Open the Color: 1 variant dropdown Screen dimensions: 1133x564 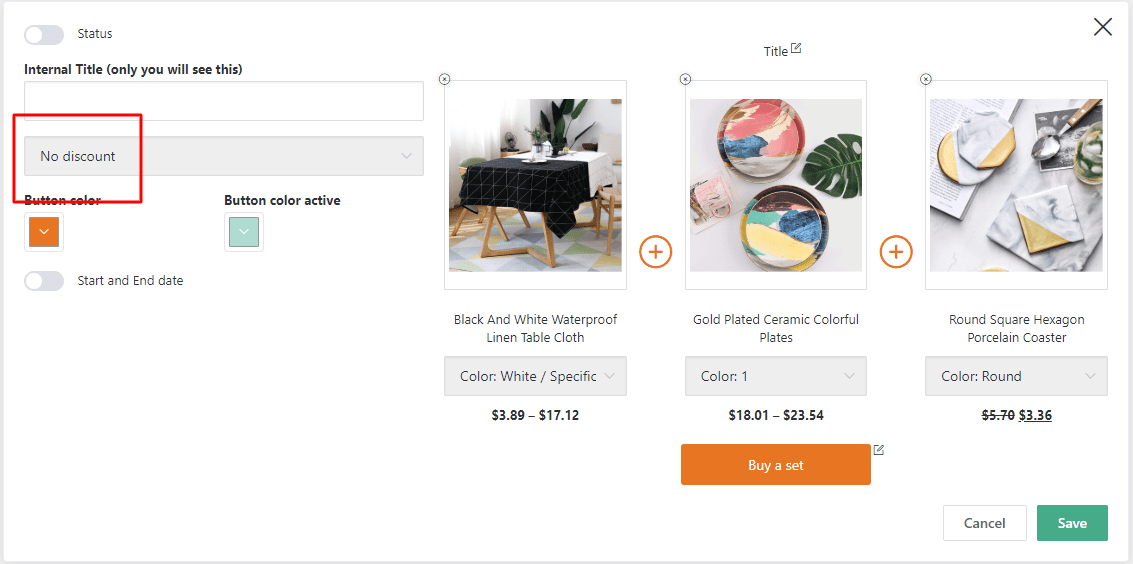(x=776, y=376)
